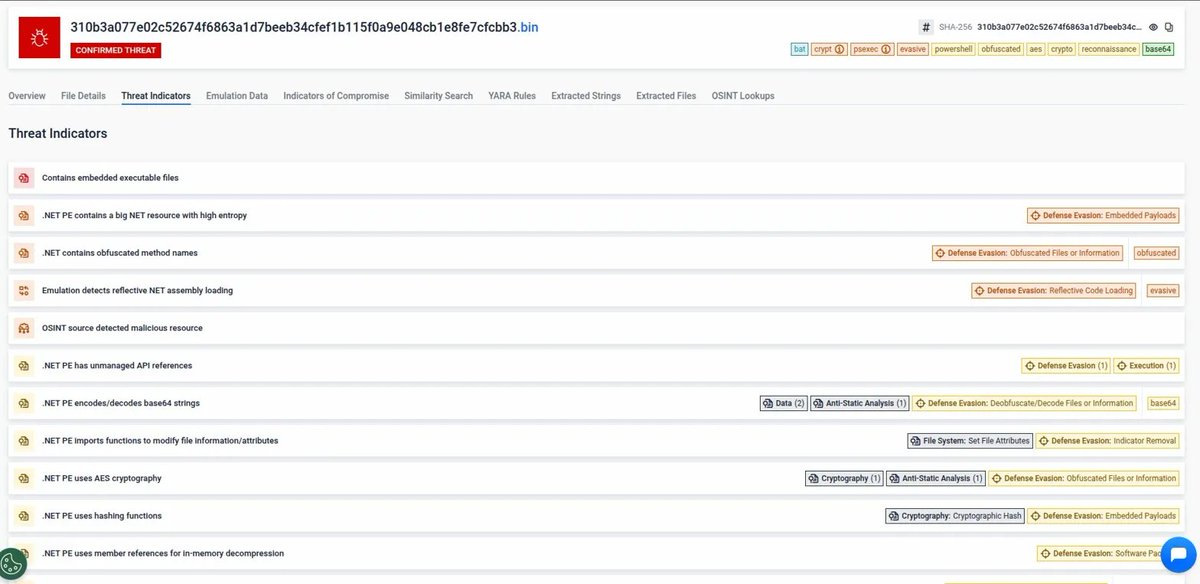Click emulation icon beside reflective loading indicator
Image resolution: width=1200 pixels, height=584 pixels.
click(24, 290)
